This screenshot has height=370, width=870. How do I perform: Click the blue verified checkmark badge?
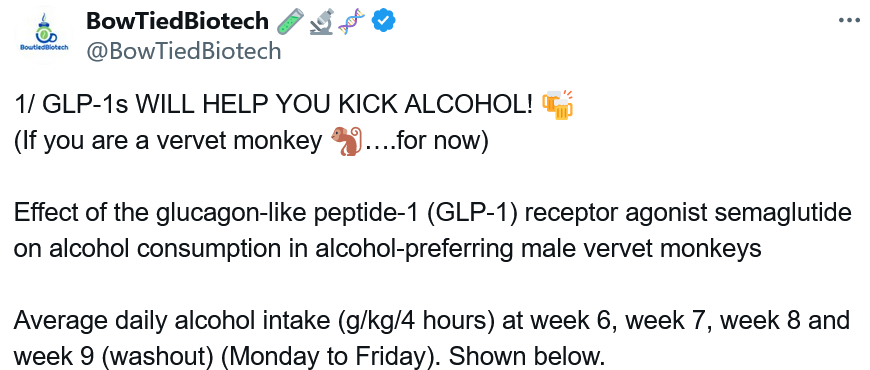[383, 22]
